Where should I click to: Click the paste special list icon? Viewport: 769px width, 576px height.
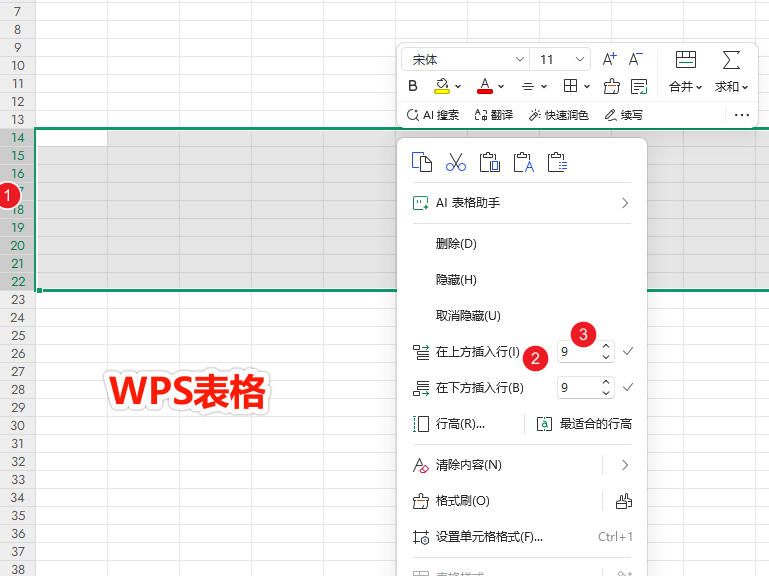[x=557, y=162]
